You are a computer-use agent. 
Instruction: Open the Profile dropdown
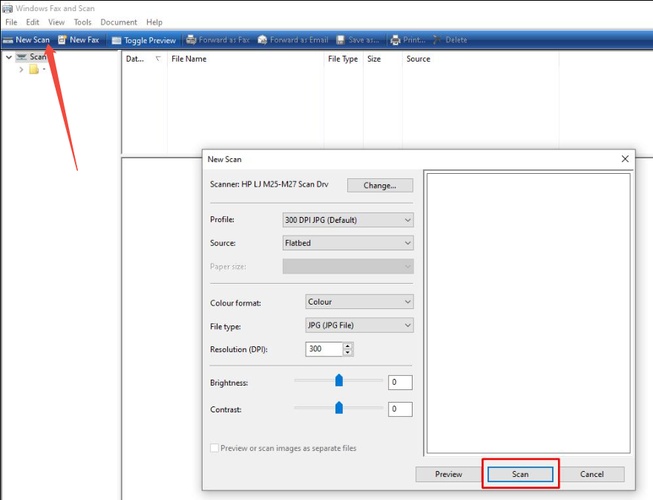pyautogui.click(x=348, y=220)
